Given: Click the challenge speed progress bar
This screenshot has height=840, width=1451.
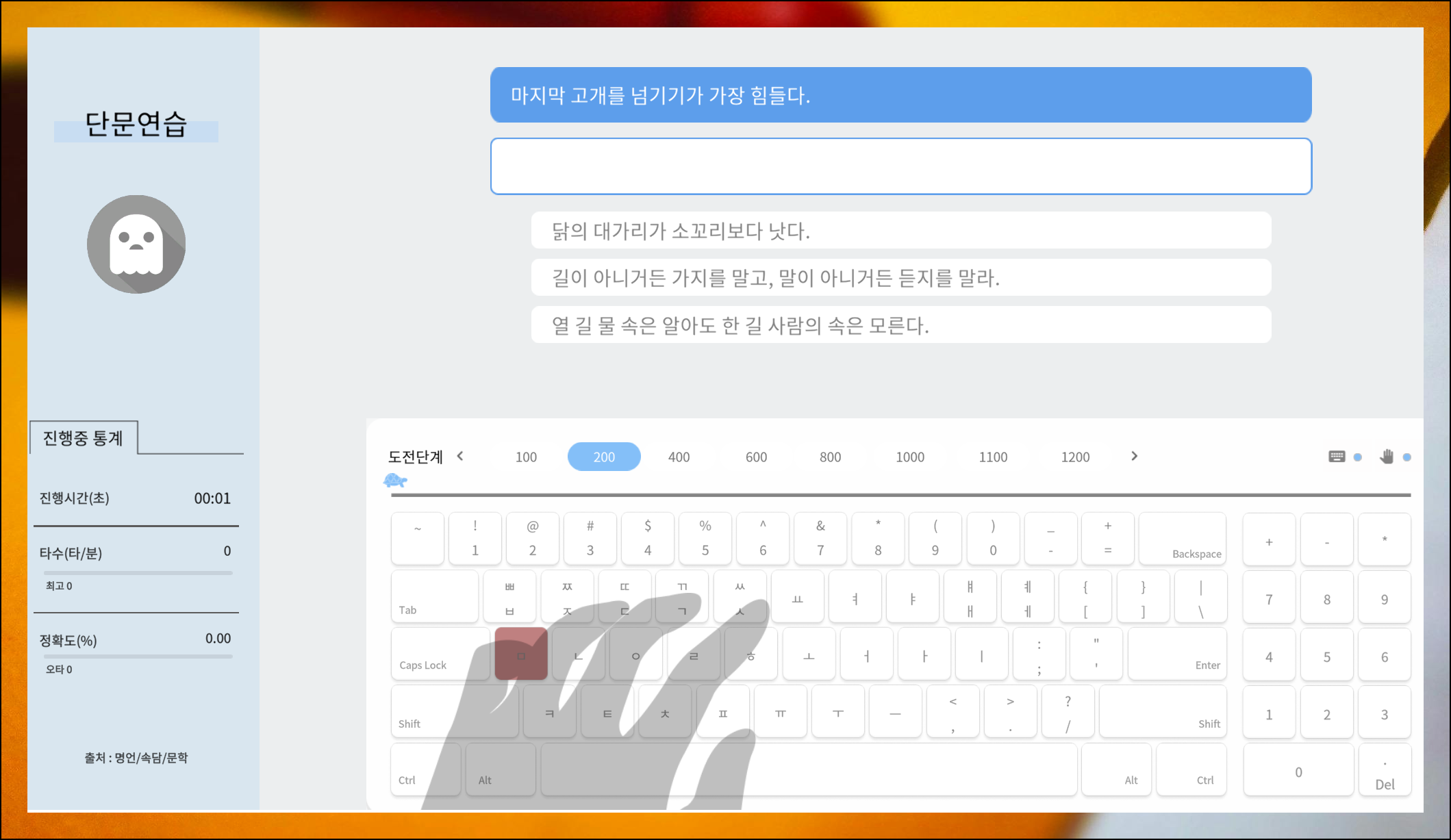Looking at the screenshot, I should (900, 494).
